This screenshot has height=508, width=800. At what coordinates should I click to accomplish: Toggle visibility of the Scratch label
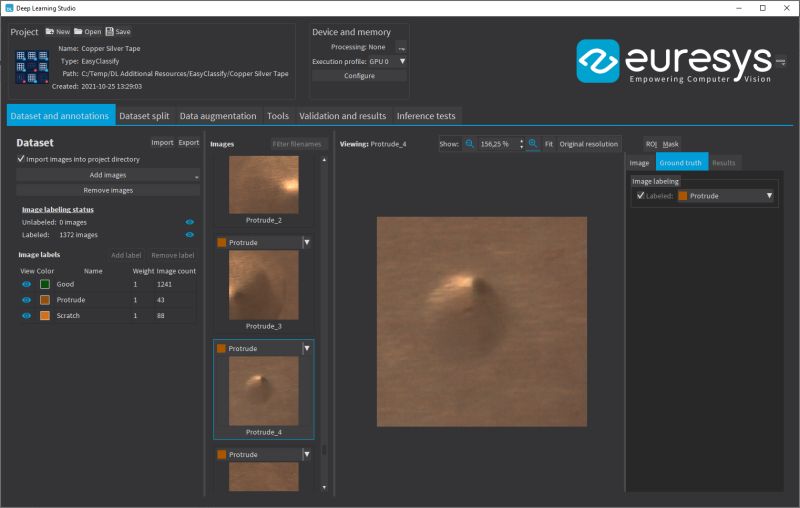coord(27,316)
